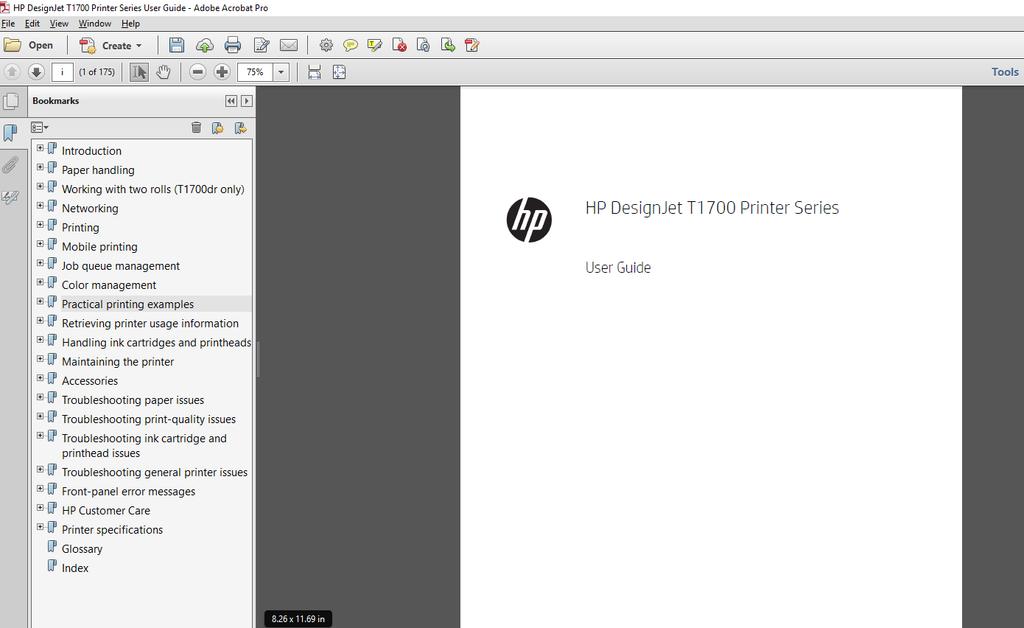Open the Edit menu

[x=32, y=24]
